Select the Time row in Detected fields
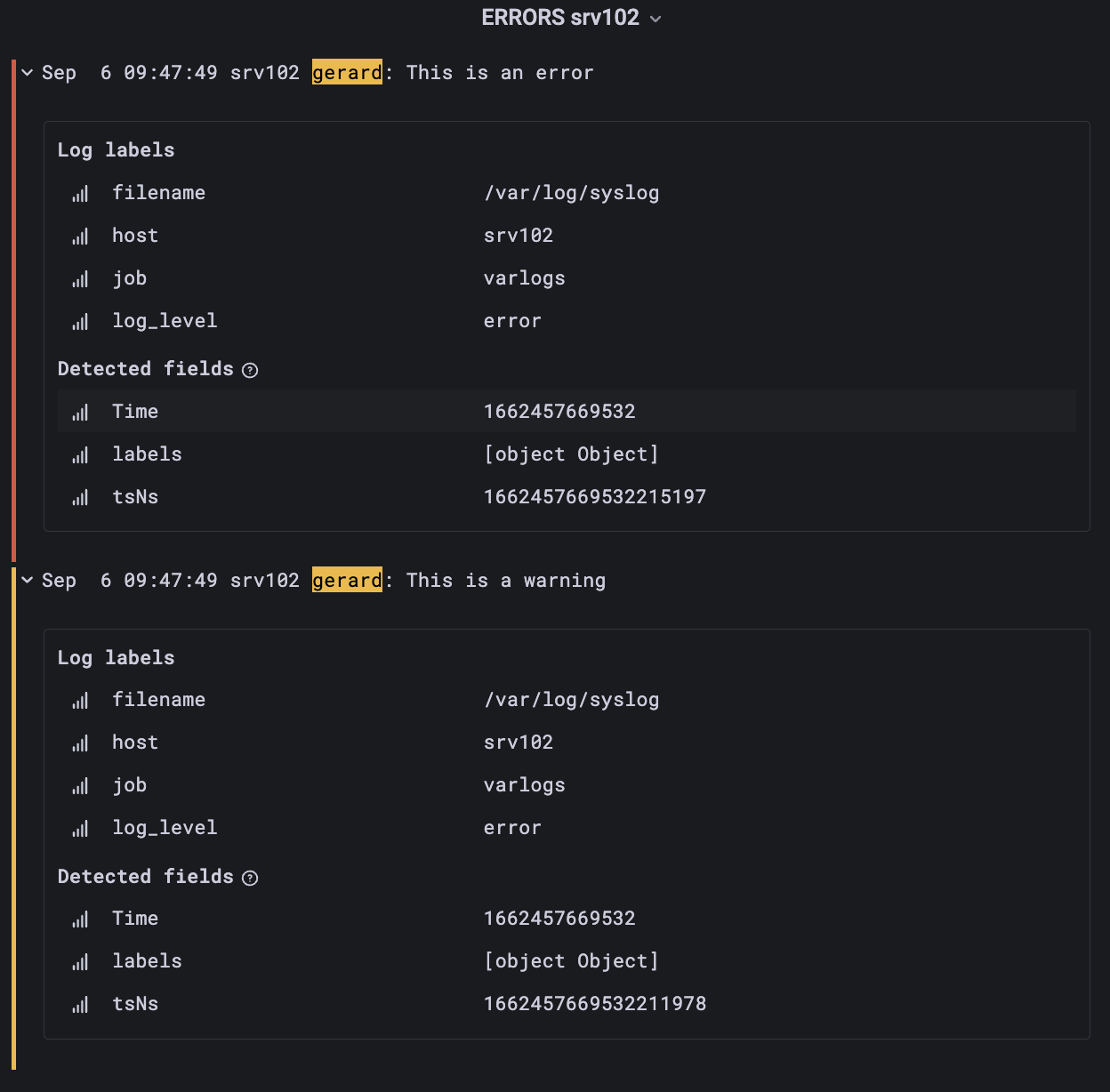 [356, 412]
